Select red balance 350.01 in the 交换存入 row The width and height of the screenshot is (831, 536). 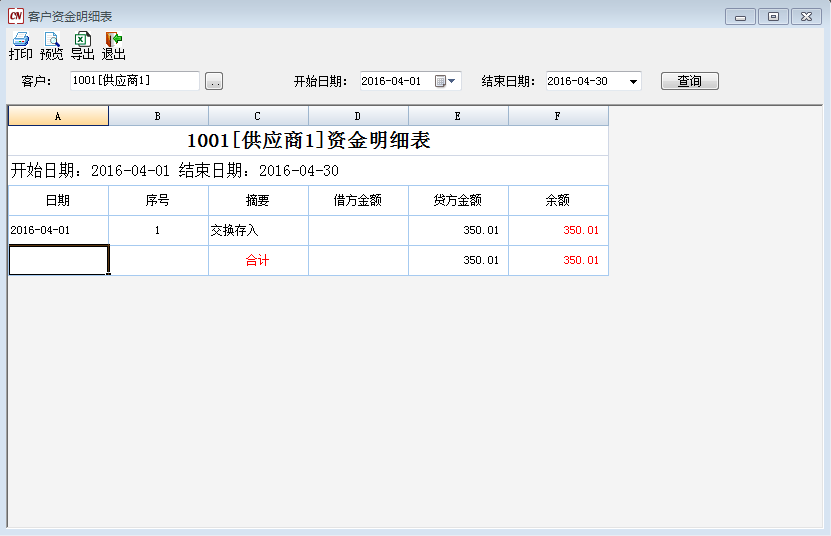pos(558,230)
